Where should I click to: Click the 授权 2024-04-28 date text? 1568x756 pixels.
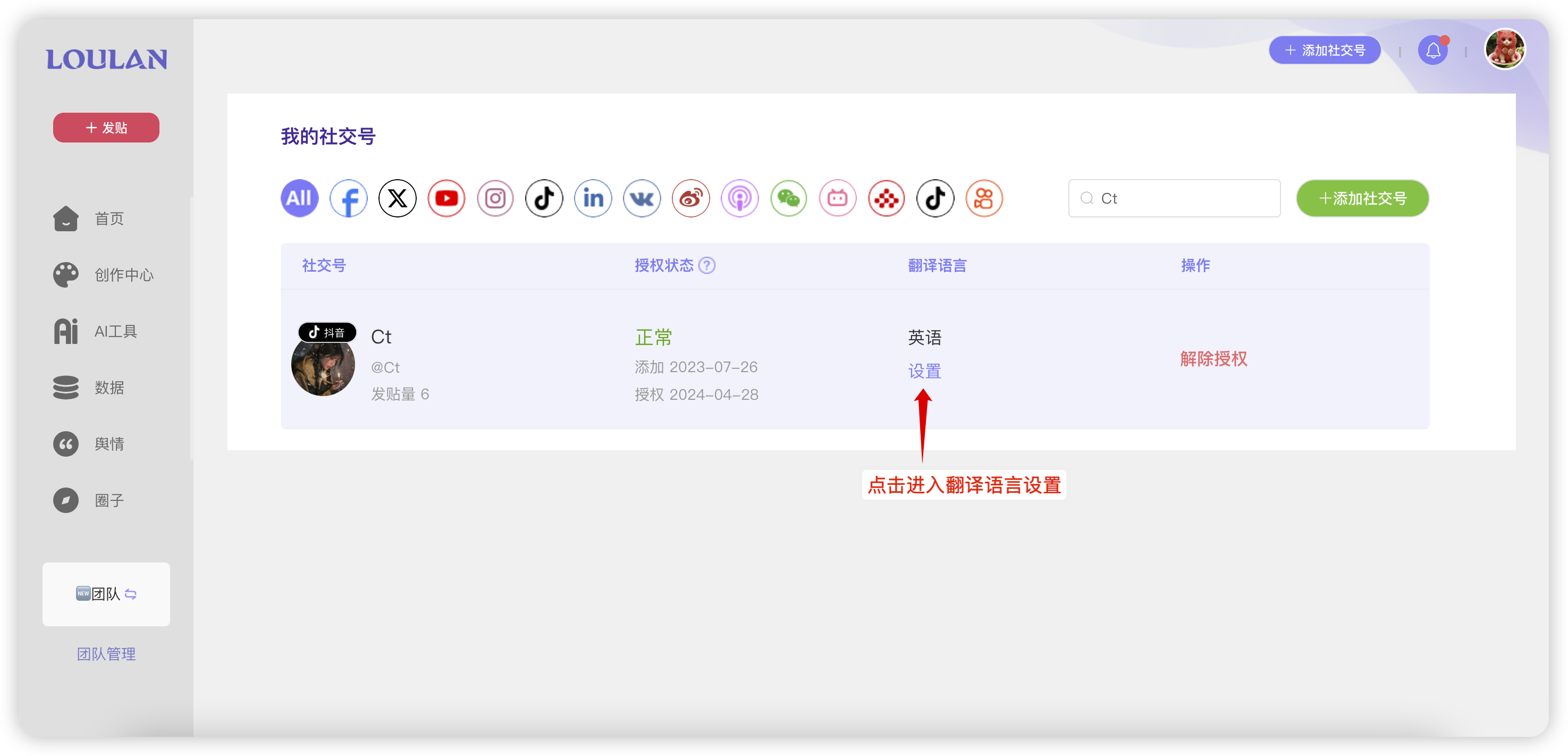click(696, 394)
